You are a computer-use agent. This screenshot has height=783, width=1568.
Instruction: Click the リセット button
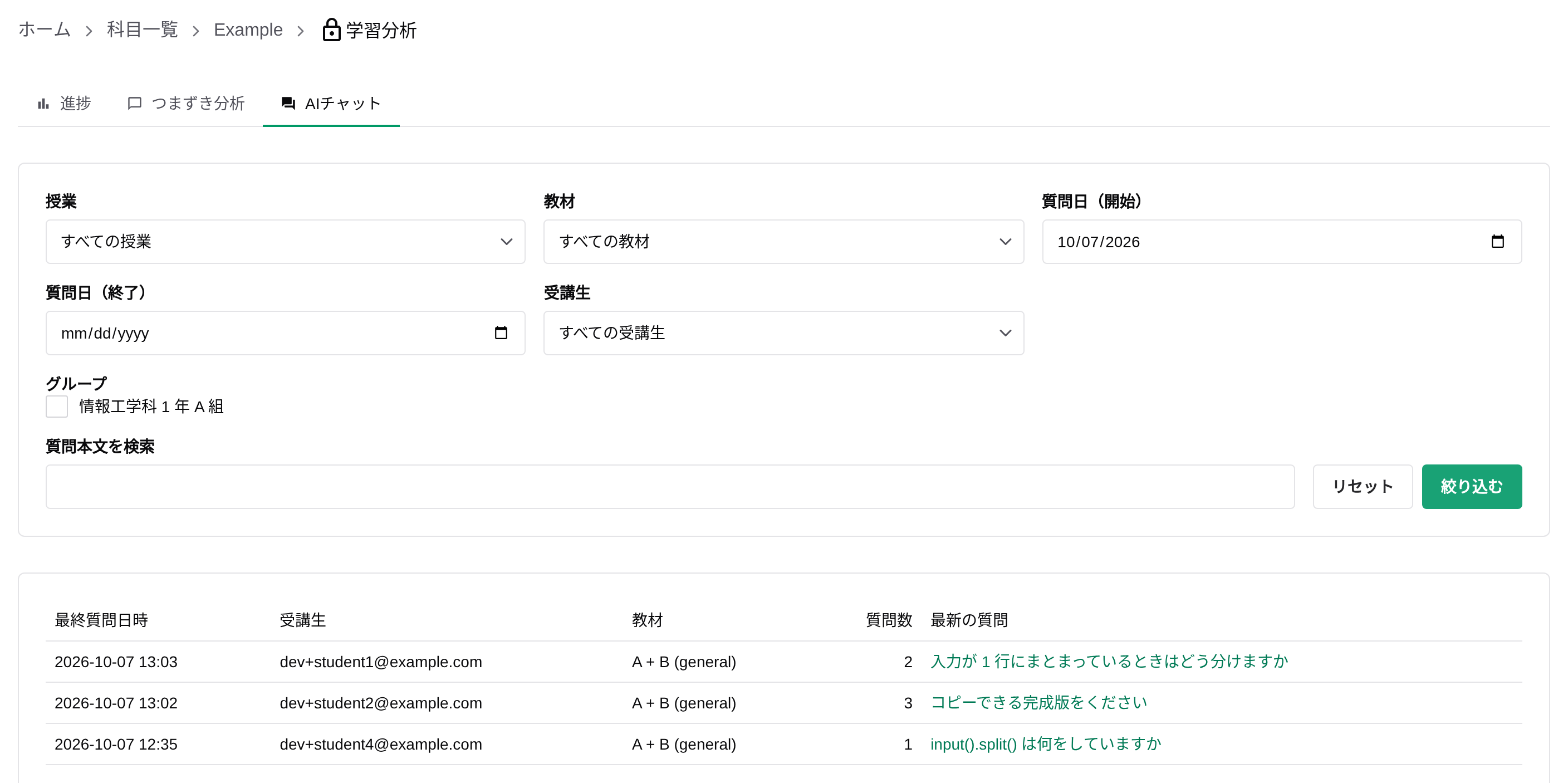[1363, 487]
